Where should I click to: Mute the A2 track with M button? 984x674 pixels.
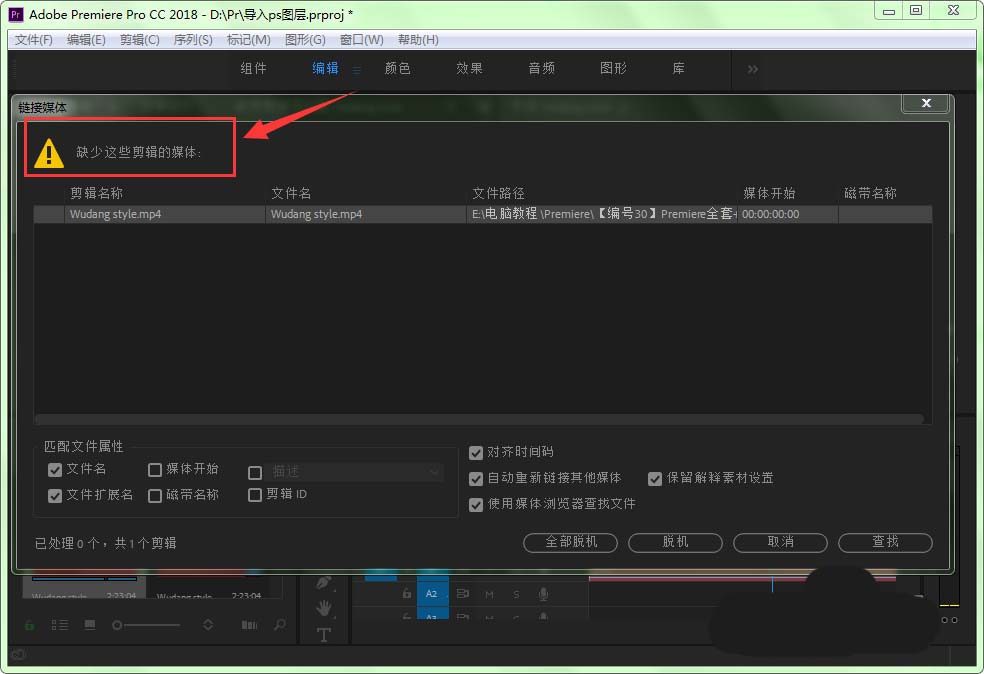pos(489,594)
